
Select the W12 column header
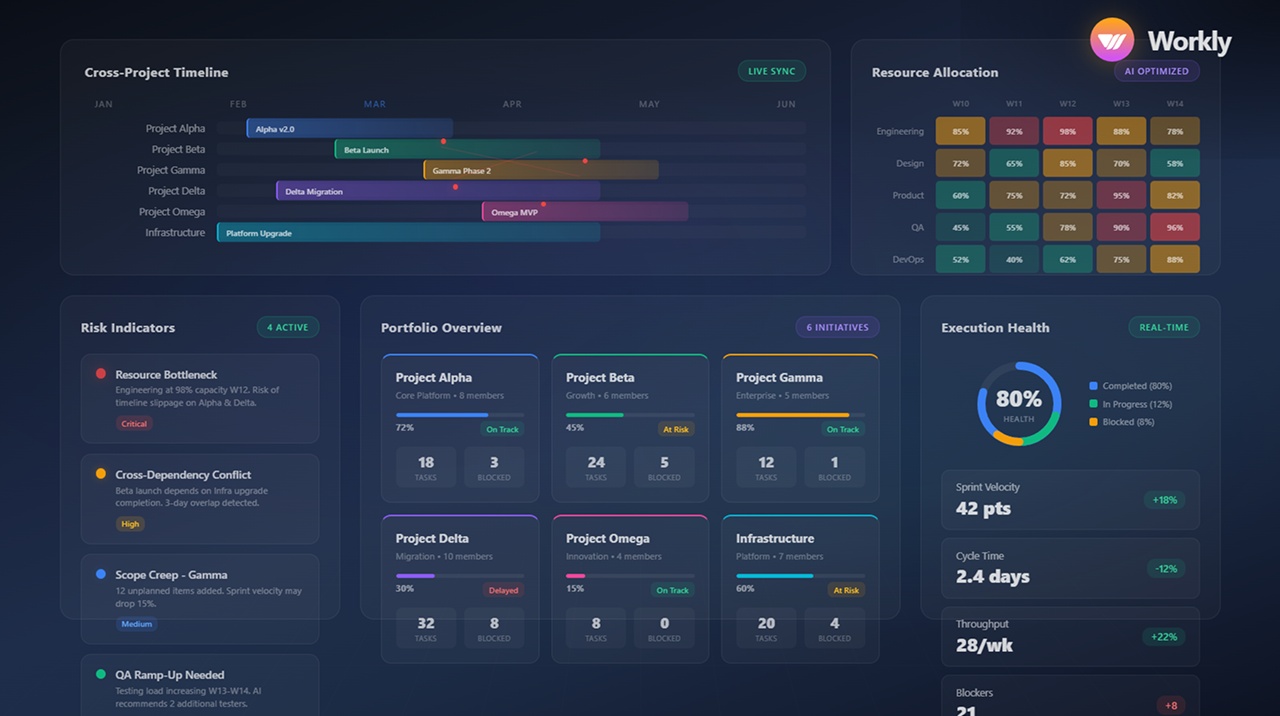tap(1067, 104)
